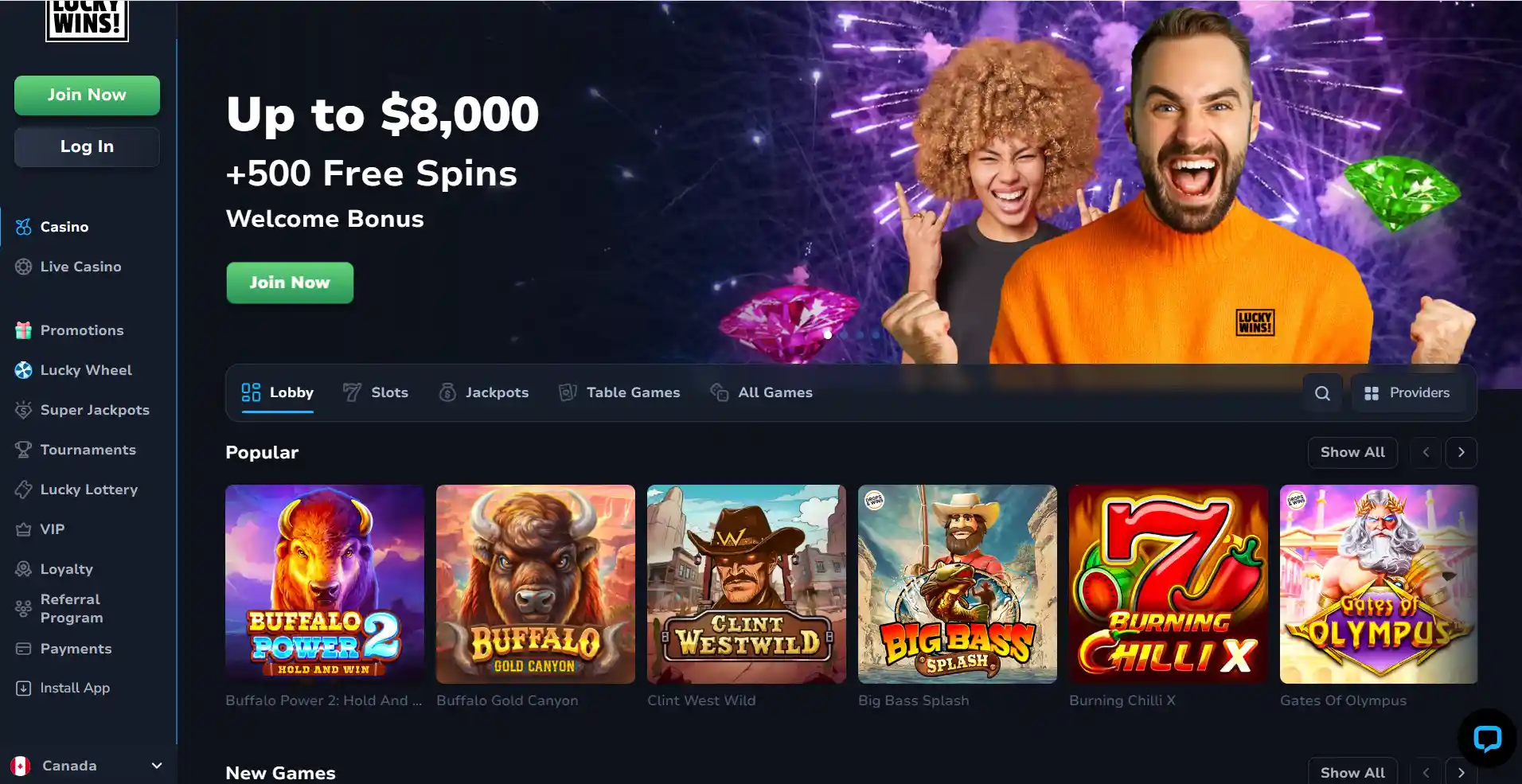Viewport: 1522px width, 784px height.
Task: Click the VIP crown icon
Action: tap(24, 529)
